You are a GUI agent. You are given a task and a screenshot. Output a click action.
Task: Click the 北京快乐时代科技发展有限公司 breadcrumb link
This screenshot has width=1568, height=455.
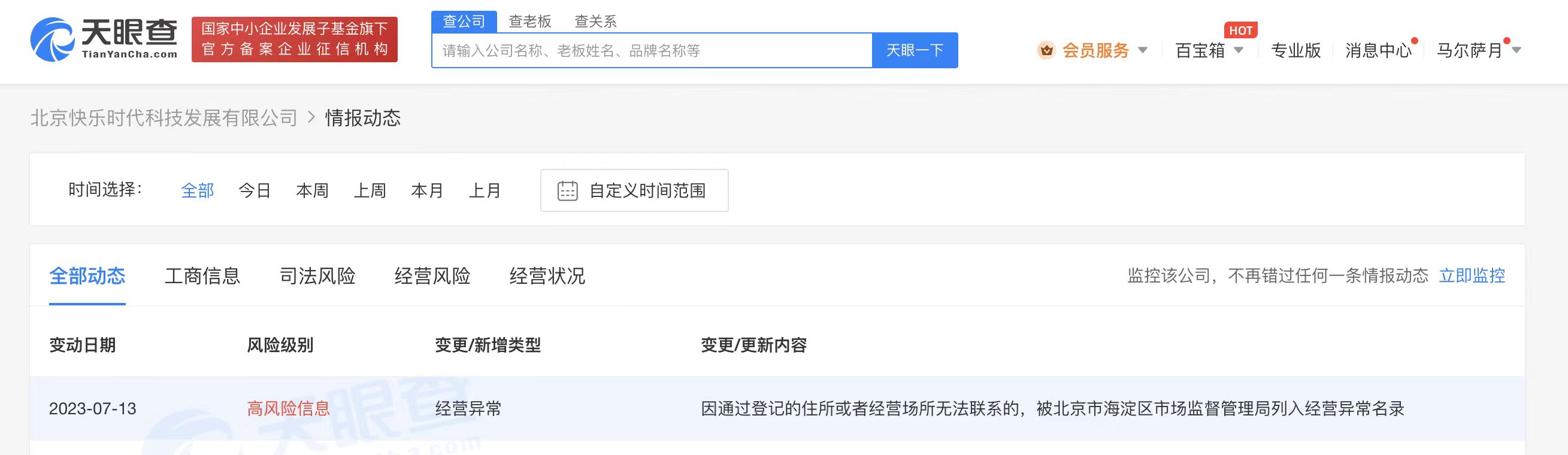pos(164,118)
